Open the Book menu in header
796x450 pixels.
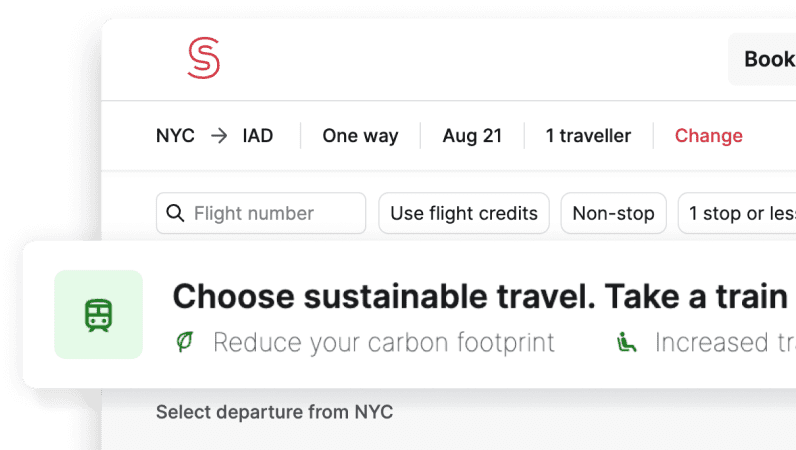[x=762, y=59]
